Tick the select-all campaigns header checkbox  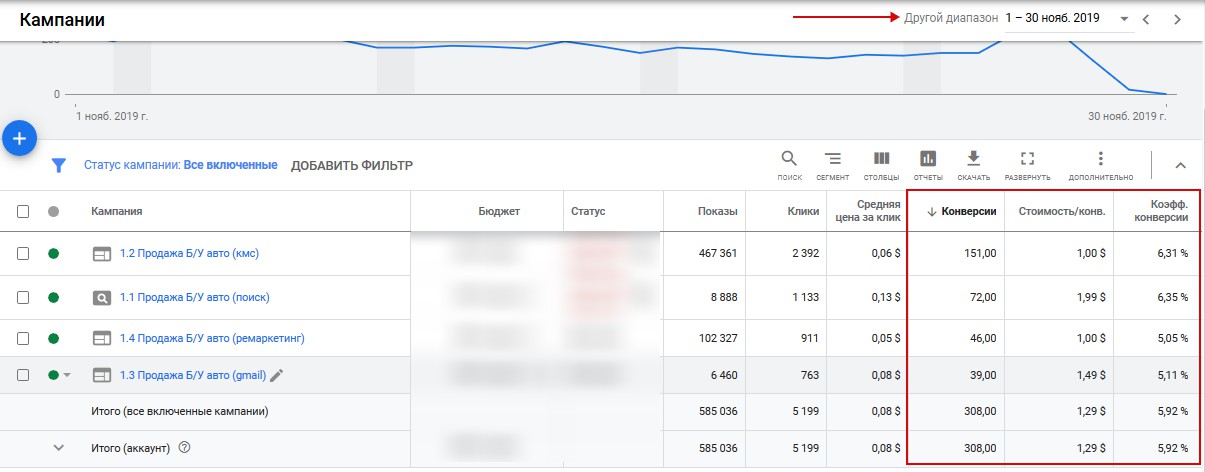(x=23, y=212)
